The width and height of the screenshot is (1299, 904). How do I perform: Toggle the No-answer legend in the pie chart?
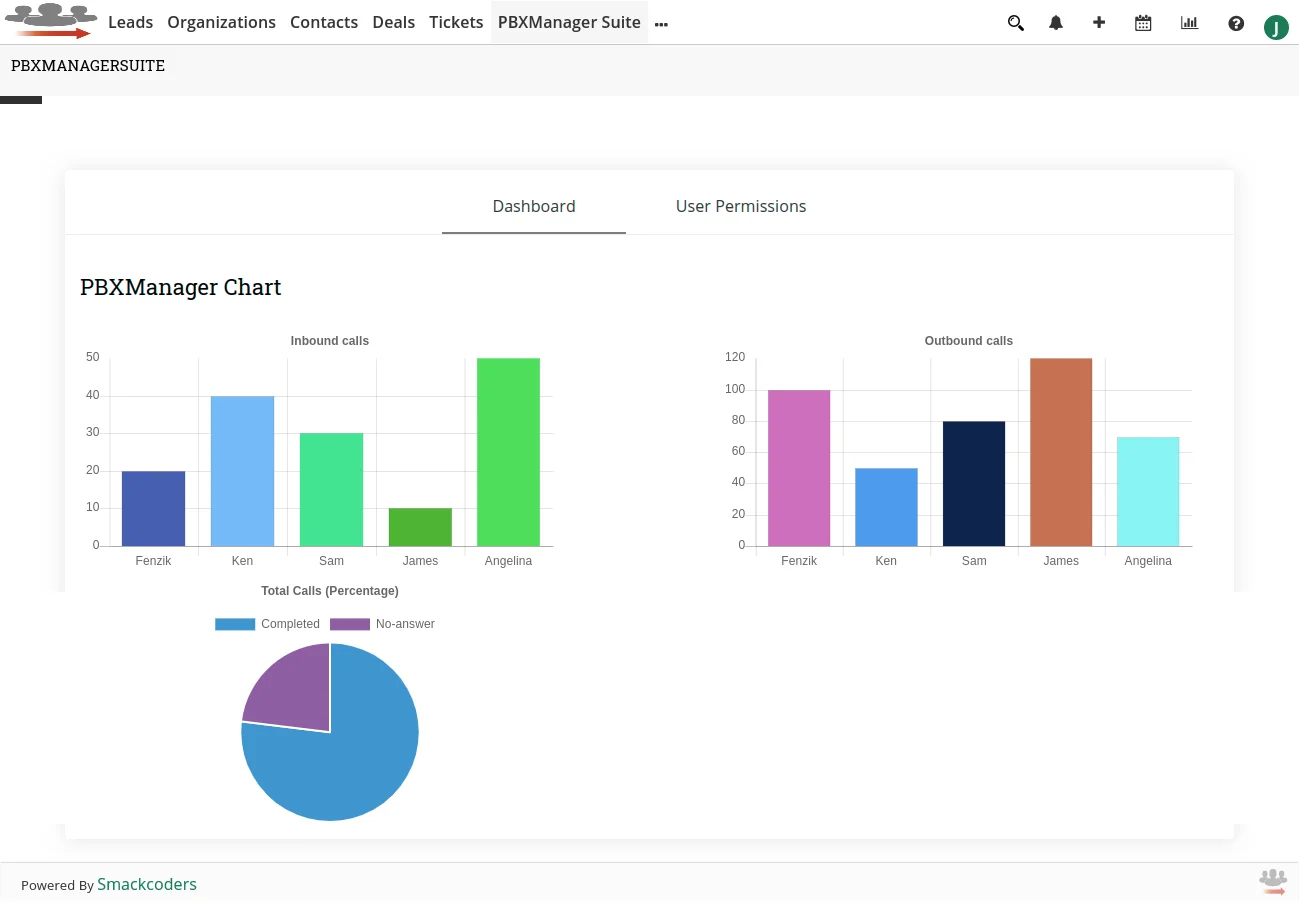(383, 623)
